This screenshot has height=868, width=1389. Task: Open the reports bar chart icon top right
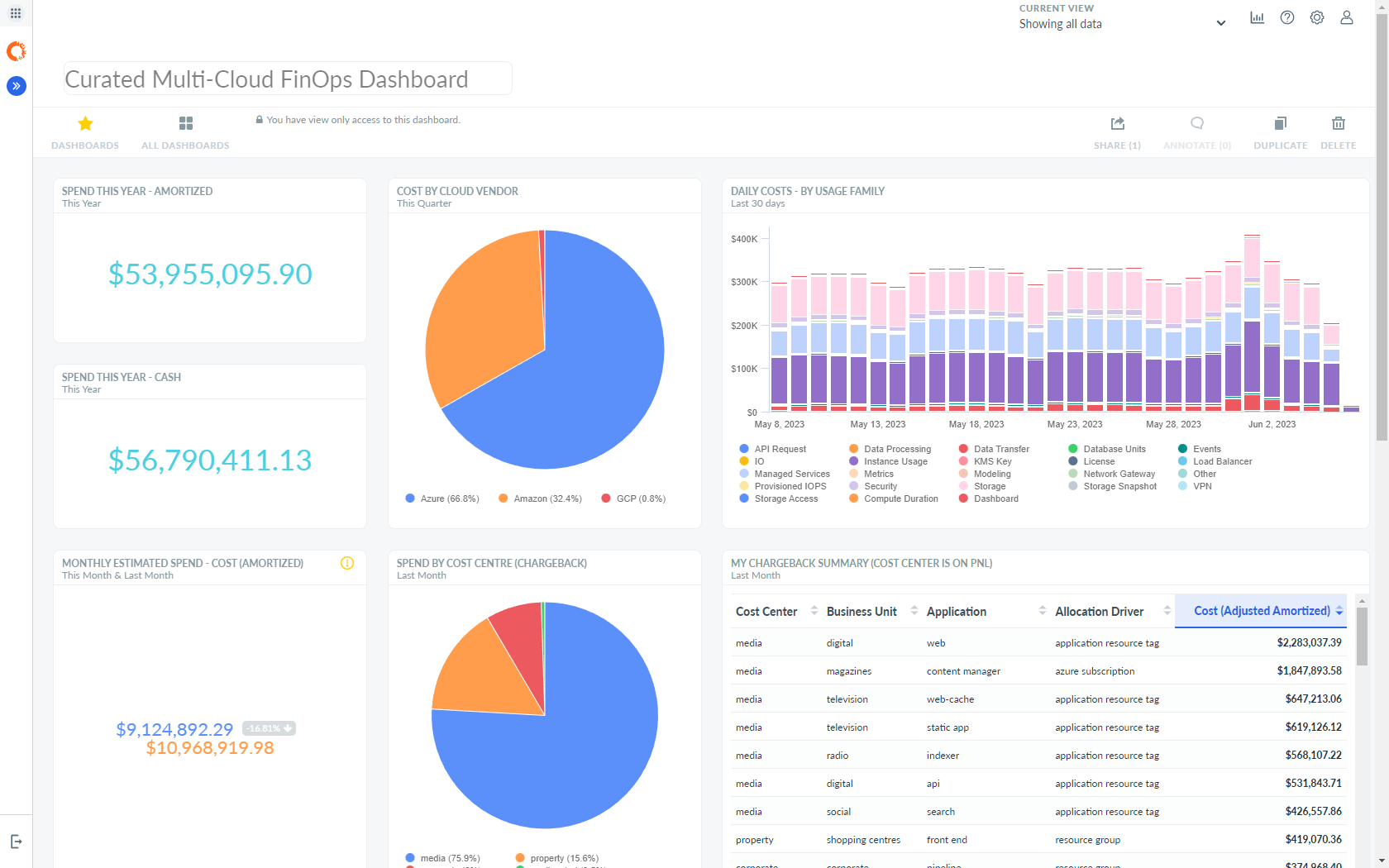tap(1257, 17)
